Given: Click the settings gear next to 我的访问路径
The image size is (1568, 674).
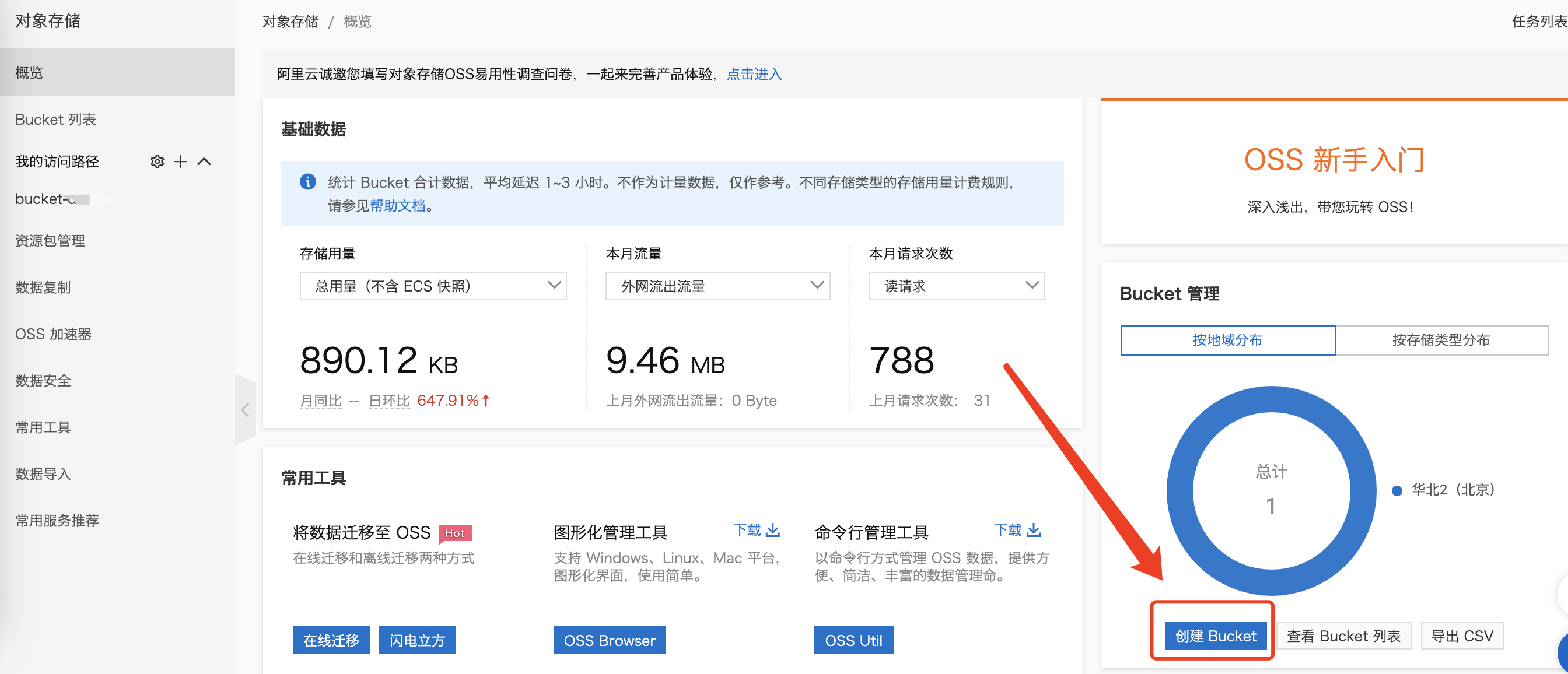Looking at the screenshot, I should pyautogui.click(x=157, y=161).
